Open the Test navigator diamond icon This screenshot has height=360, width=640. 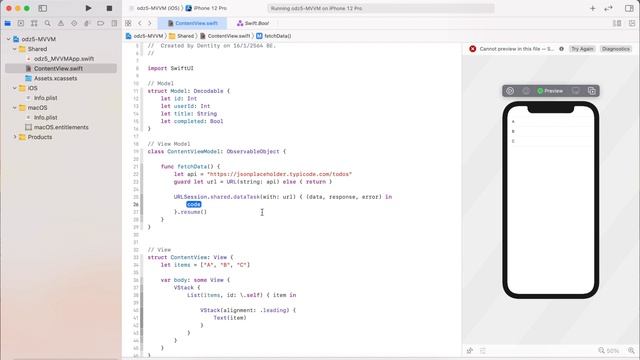click(x=74, y=23)
